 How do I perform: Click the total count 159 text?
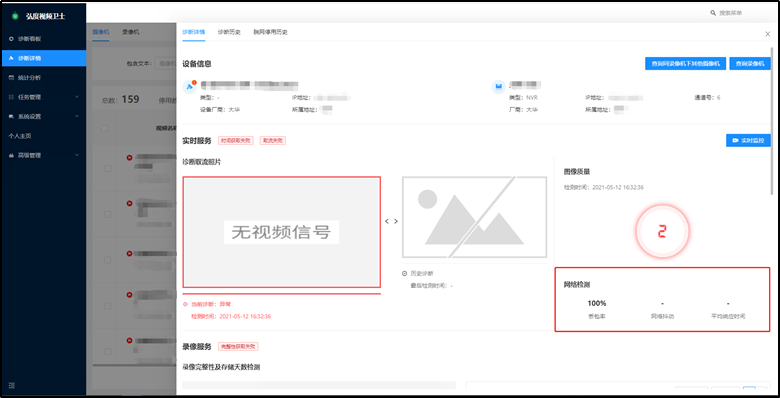tap(130, 100)
